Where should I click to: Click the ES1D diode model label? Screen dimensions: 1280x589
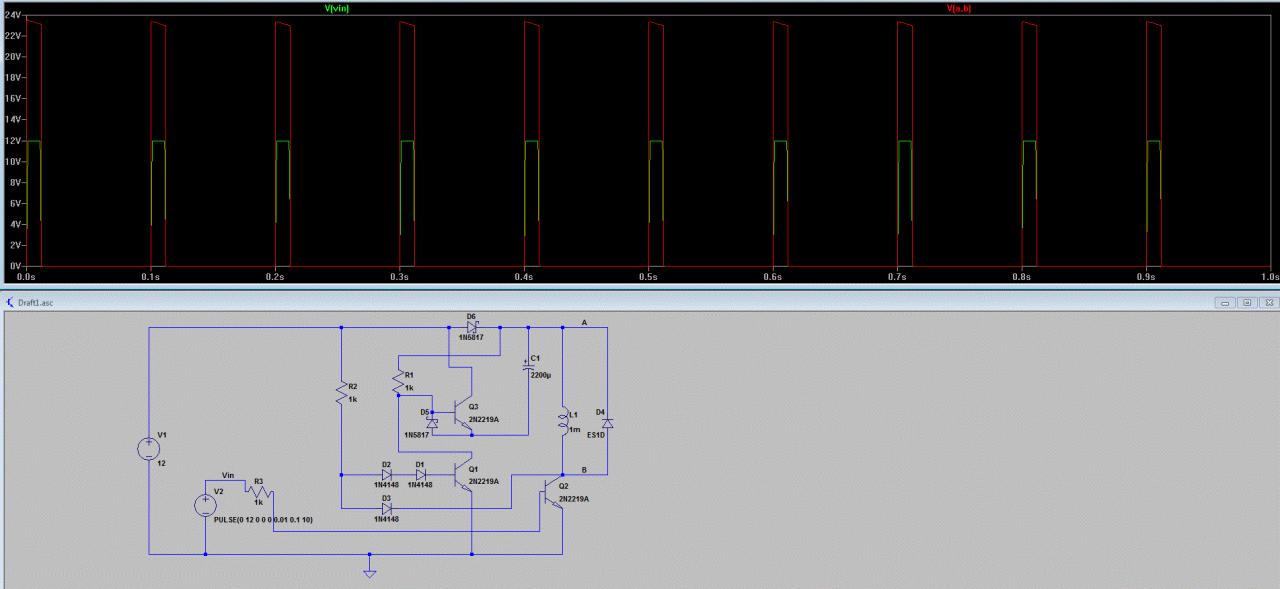596,437
